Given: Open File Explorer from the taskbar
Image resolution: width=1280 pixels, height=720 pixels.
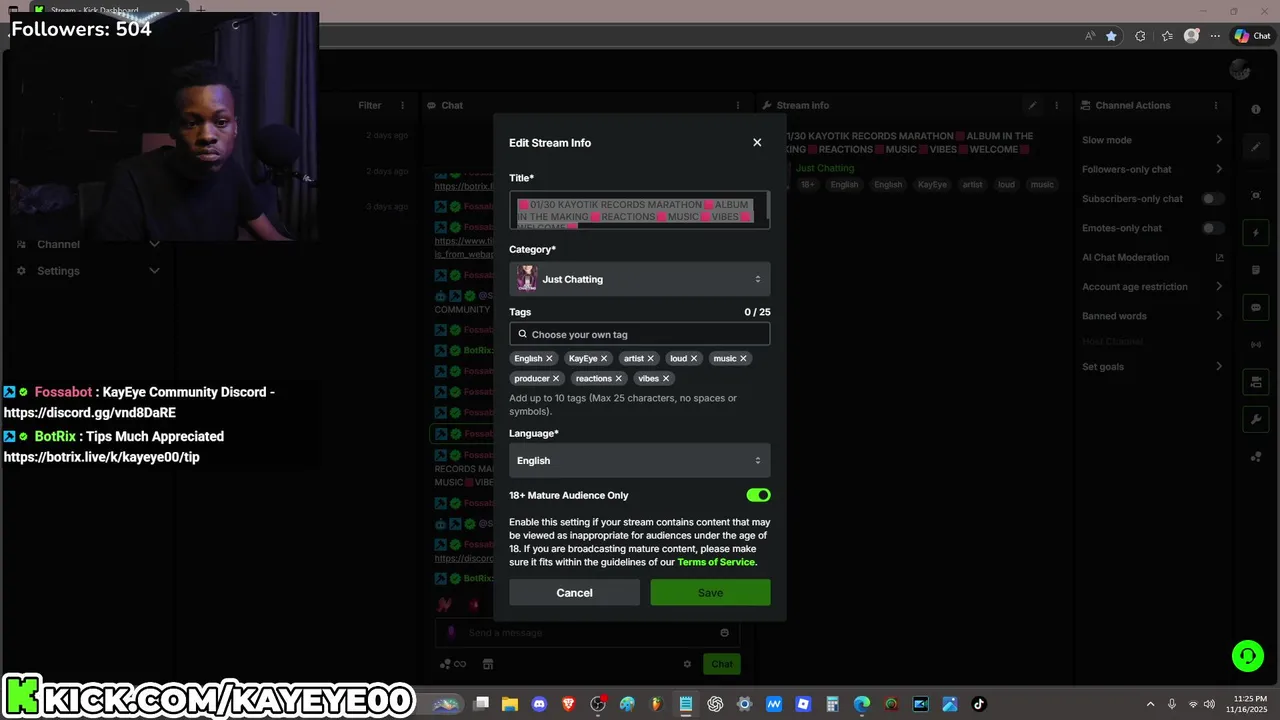Looking at the screenshot, I should pyautogui.click(x=510, y=704).
